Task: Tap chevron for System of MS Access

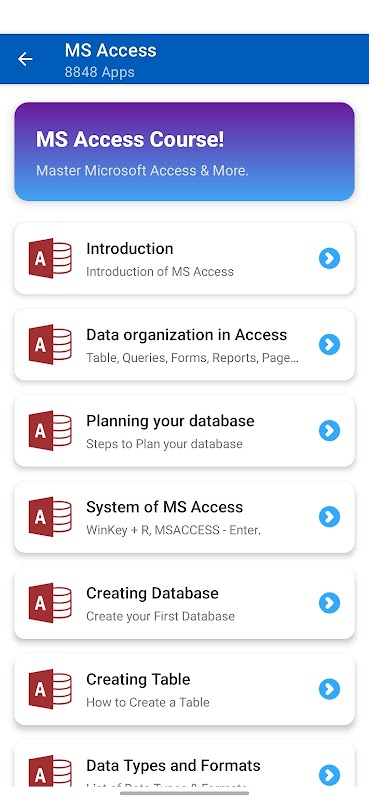Action: click(x=329, y=517)
